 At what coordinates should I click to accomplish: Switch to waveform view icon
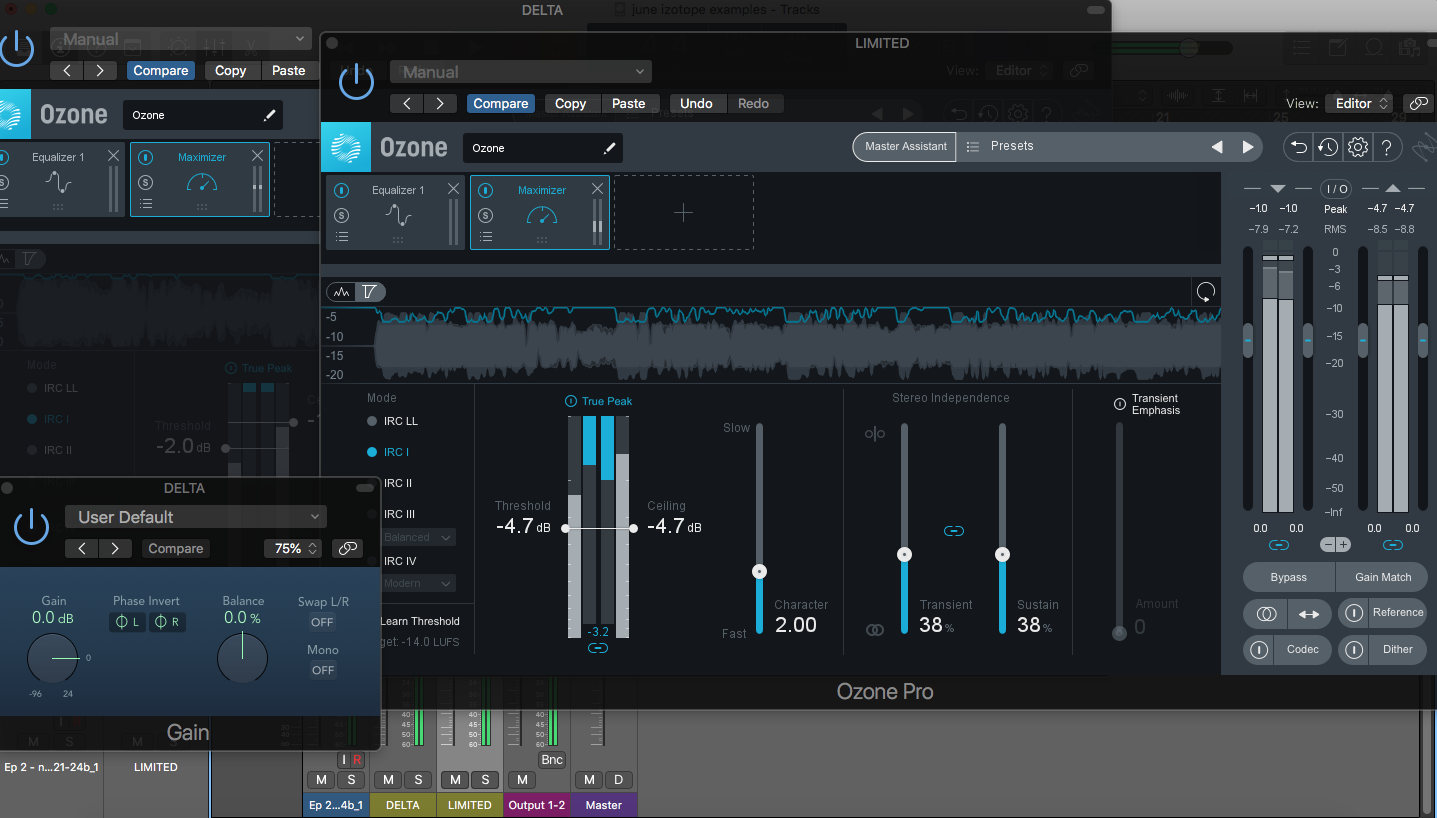tap(342, 292)
